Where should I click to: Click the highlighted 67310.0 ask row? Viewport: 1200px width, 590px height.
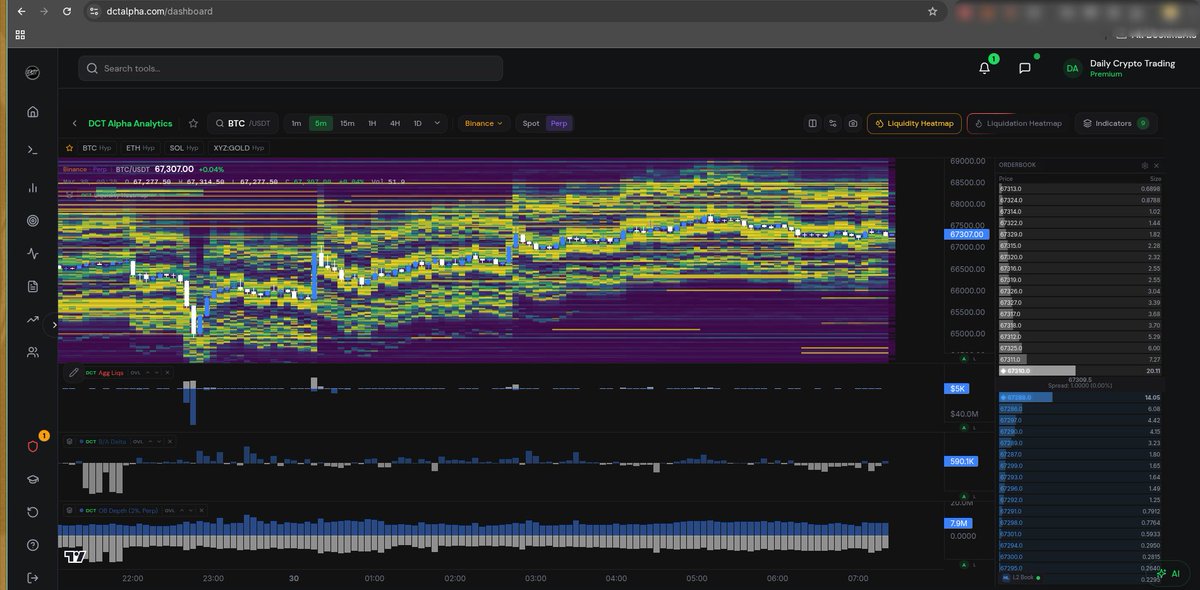pos(1081,370)
